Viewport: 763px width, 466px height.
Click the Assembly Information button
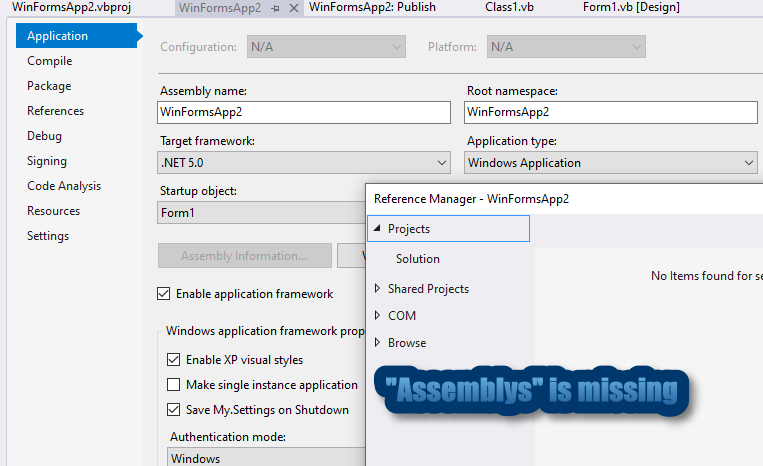point(245,256)
